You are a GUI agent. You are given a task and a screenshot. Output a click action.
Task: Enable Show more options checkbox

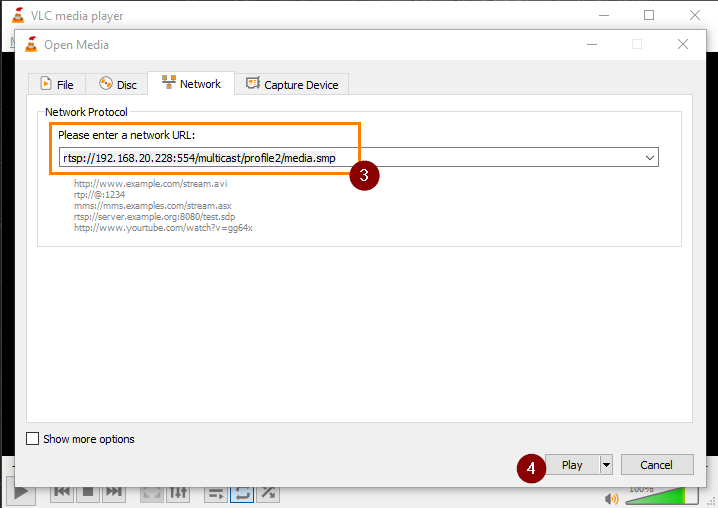coord(33,439)
